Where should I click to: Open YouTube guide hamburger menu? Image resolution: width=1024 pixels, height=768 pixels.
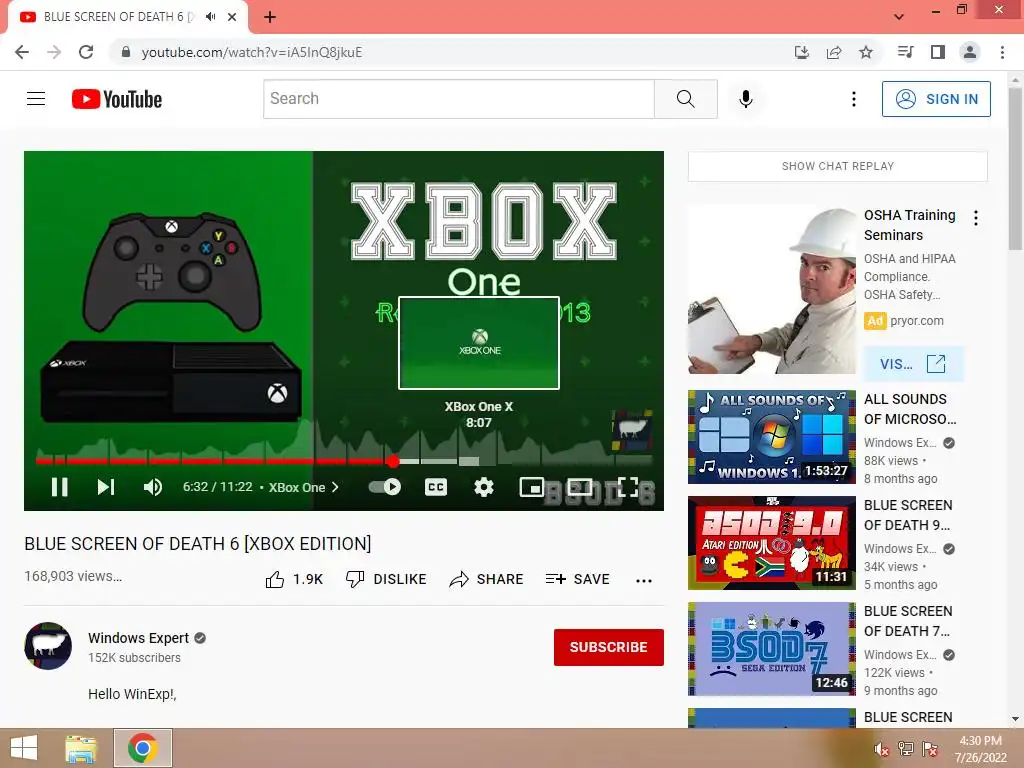point(36,99)
